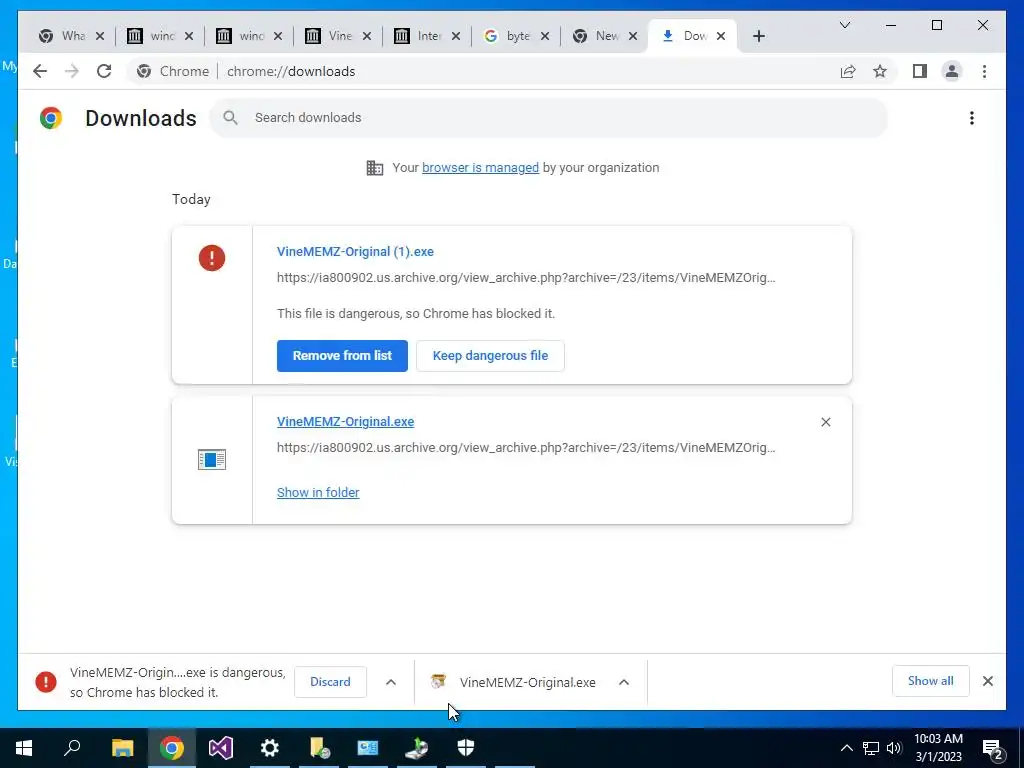Screen dimensions: 1024x768
Task: Open File Explorer from the taskbar
Action: click(x=122, y=748)
